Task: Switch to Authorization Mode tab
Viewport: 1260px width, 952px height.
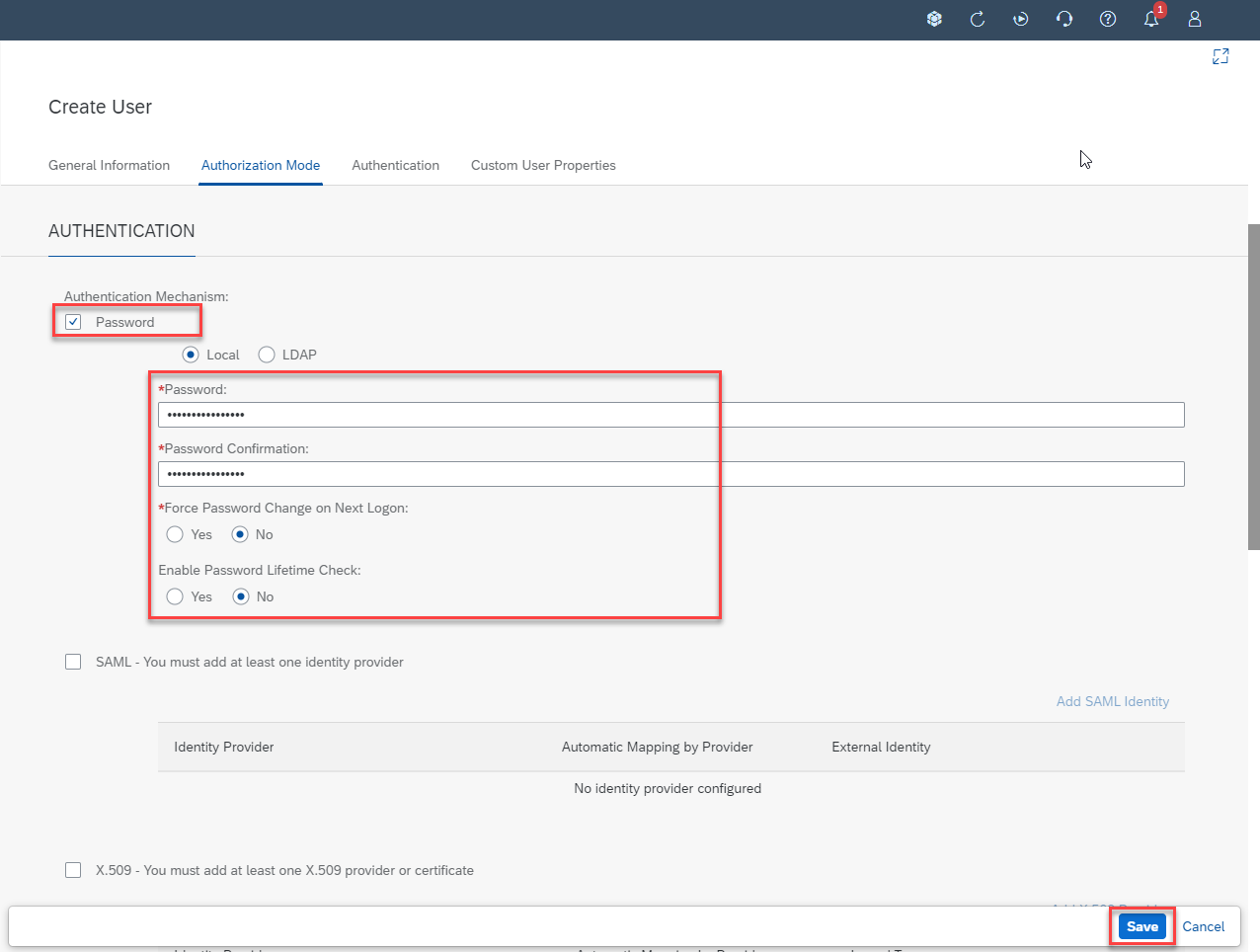Action: click(x=261, y=165)
